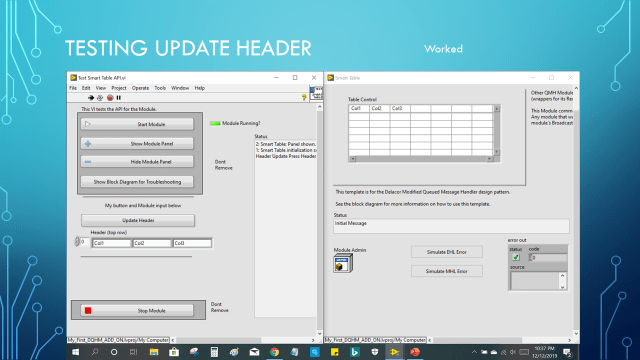
Task: Click the Table Control vertical scrollbar
Action: pyautogui.click(x=496, y=130)
